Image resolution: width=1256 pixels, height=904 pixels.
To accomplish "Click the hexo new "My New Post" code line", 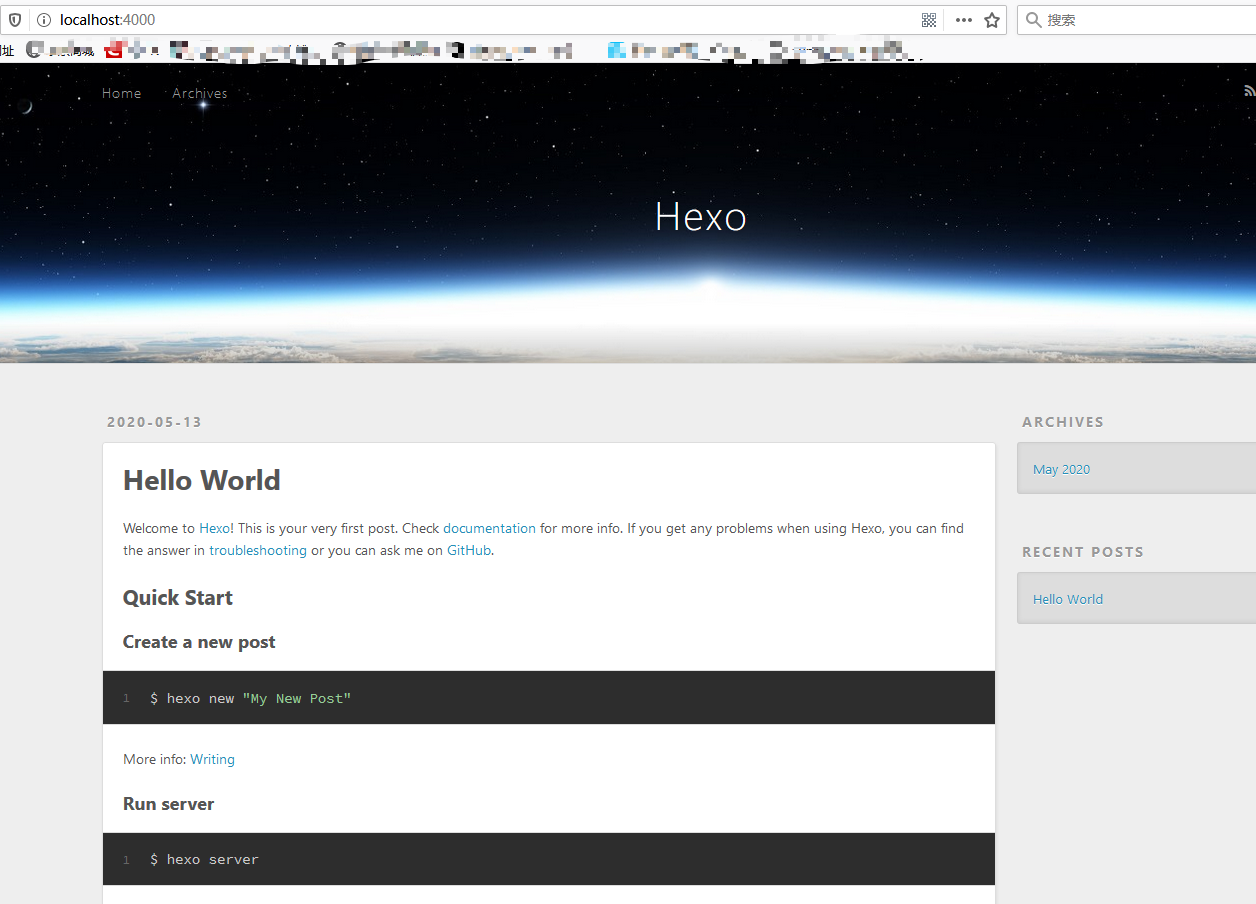I will (x=251, y=698).
